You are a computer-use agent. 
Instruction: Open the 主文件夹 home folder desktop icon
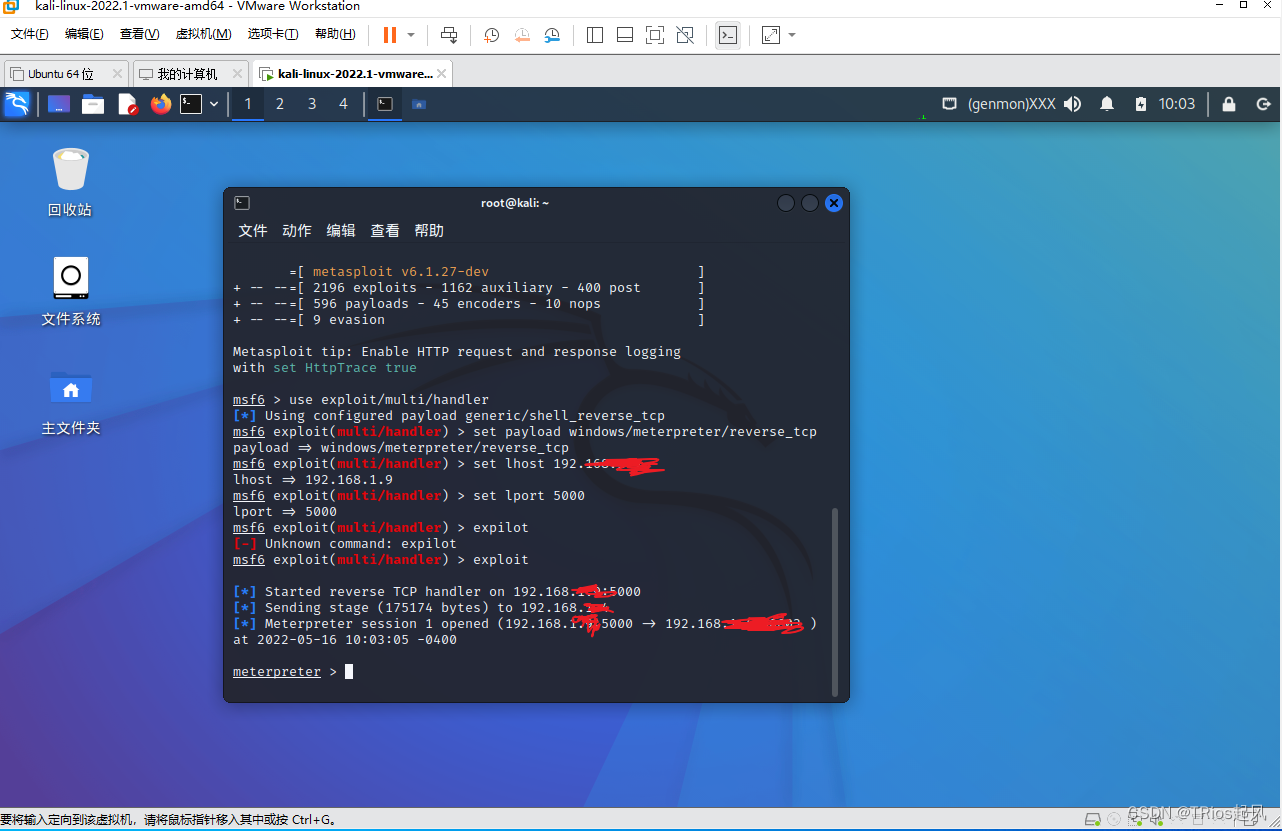point(71,401)
